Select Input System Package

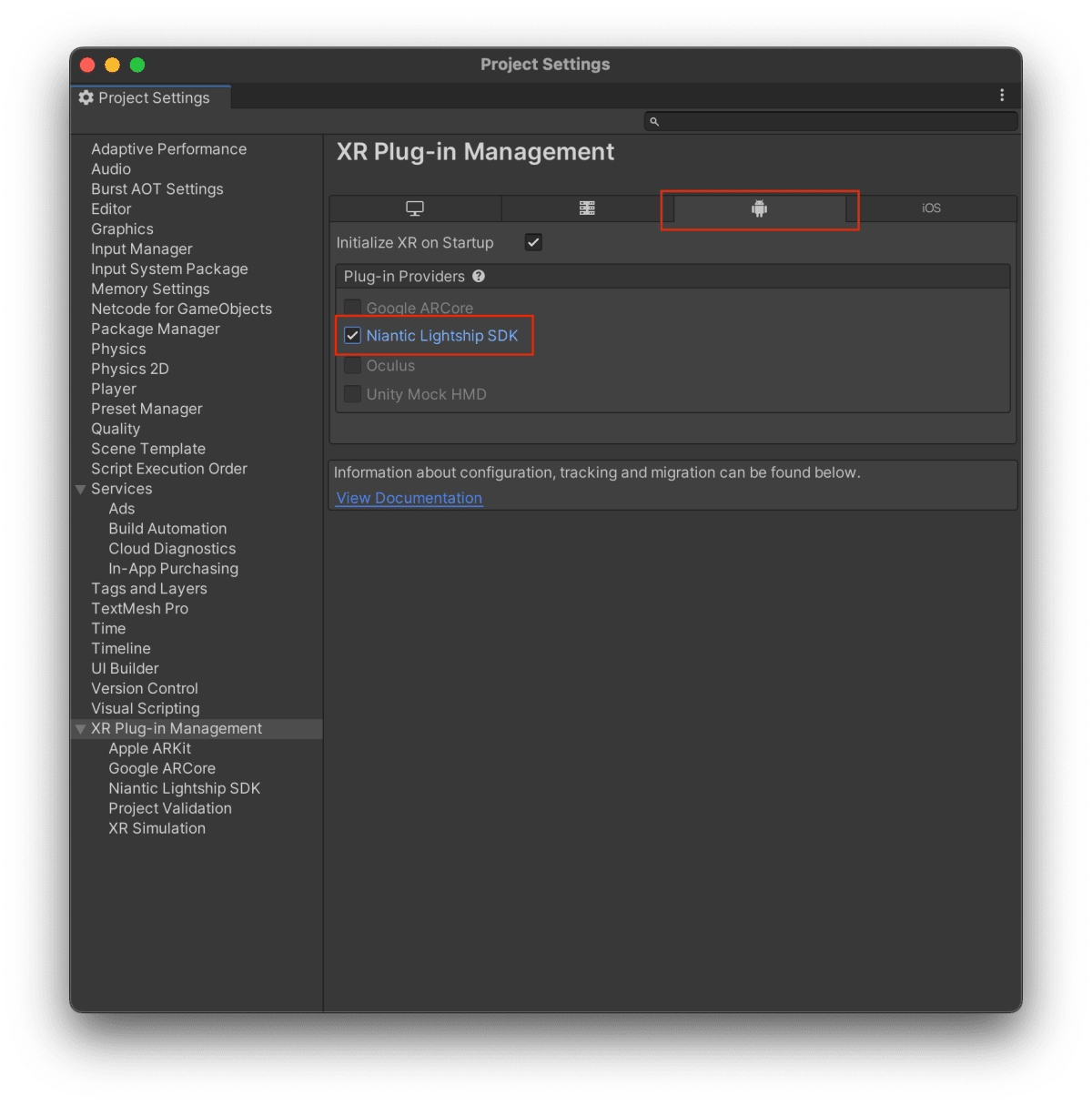pyautogui.click(x=169, y=269)
